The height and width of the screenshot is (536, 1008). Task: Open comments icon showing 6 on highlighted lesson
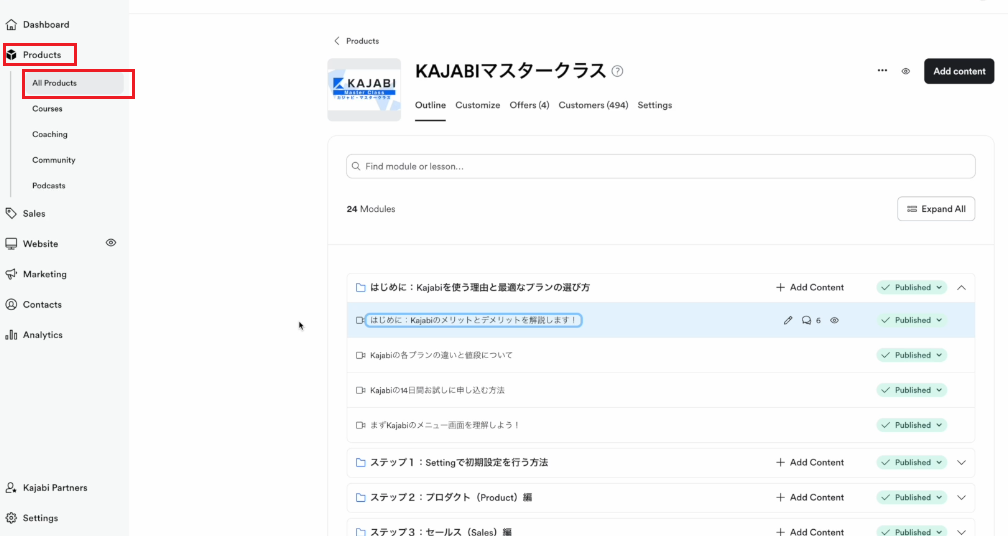pos(806,320)
